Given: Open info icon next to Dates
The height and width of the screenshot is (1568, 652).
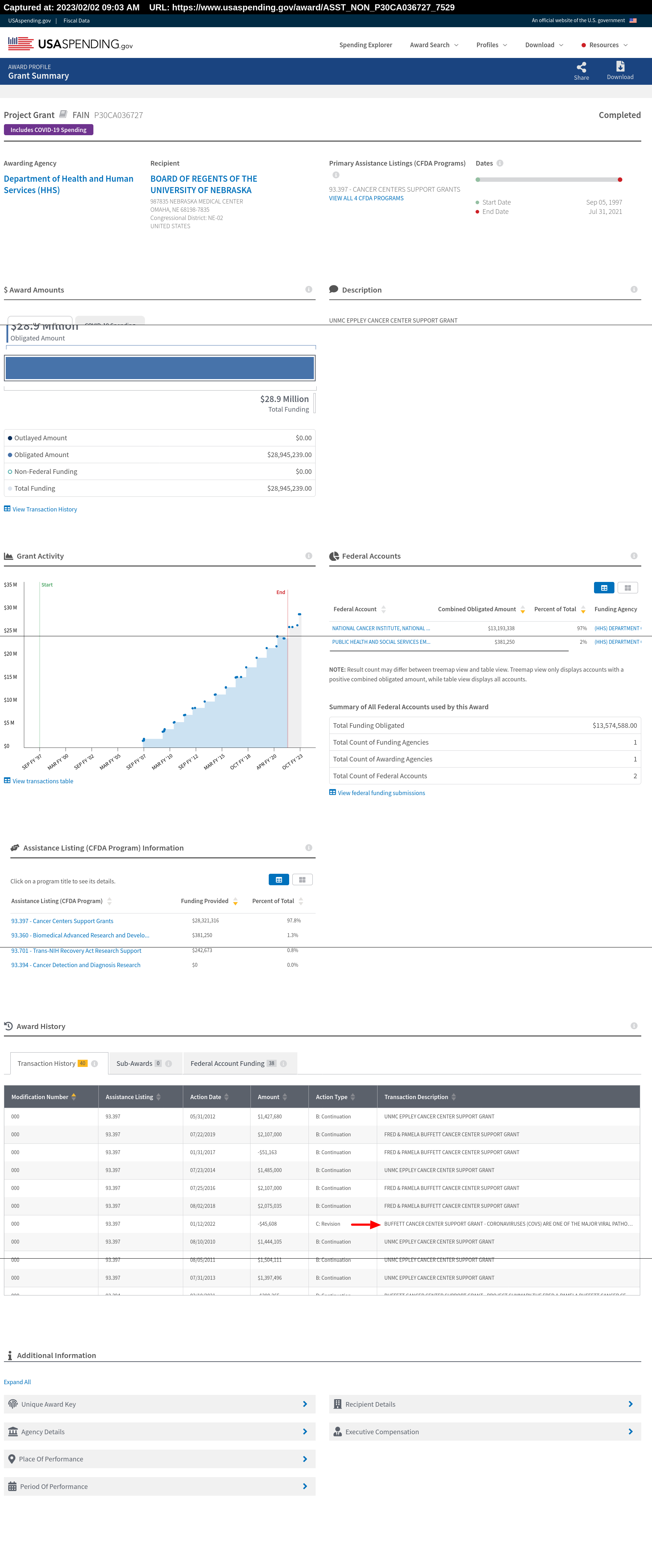Looking at the screenshot, I should pos(500,163).
